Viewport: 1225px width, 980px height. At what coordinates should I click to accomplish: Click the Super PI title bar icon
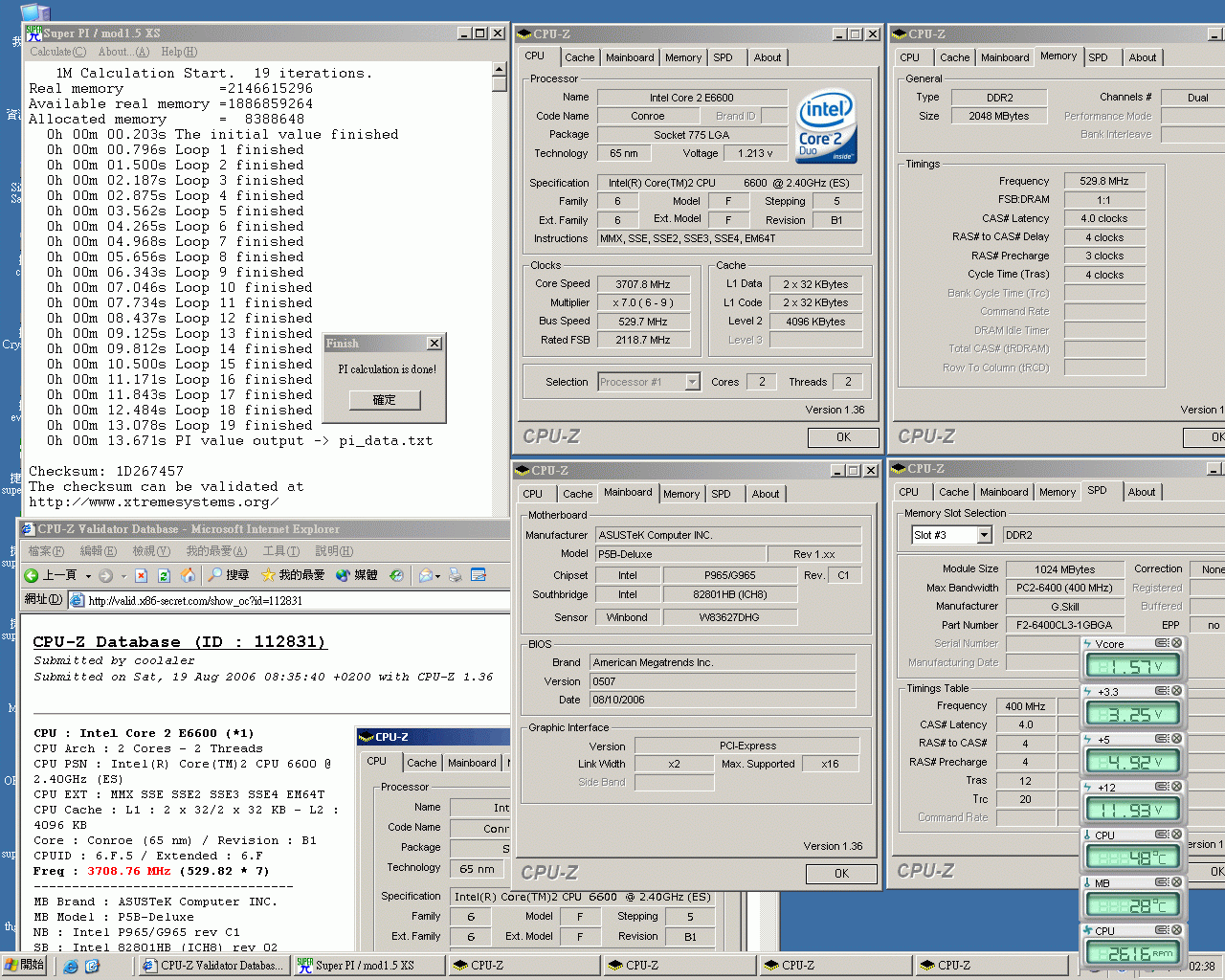click(x=33, y=33)
